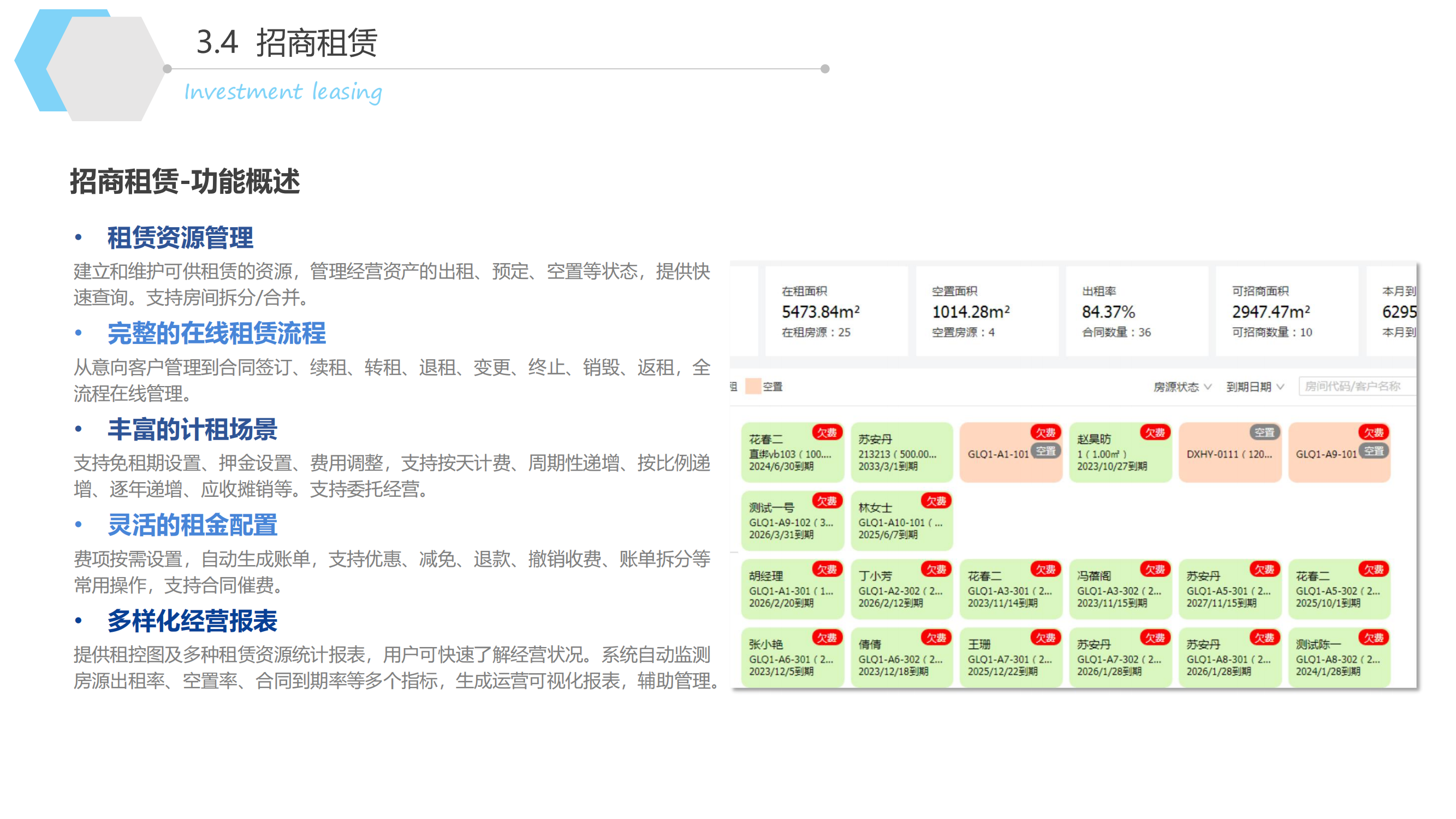Select the 可招商面积 summary card
The width and height of the screenshot is (1456, 819).
point(1286,311)
